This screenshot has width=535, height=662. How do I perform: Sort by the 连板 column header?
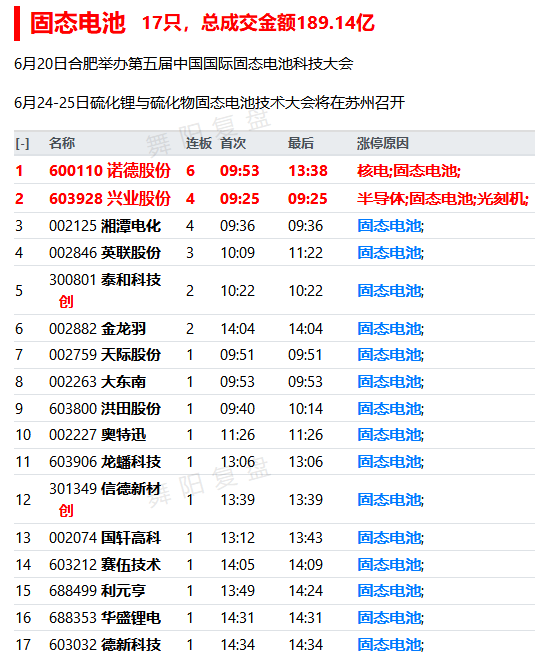click(199, 143)
